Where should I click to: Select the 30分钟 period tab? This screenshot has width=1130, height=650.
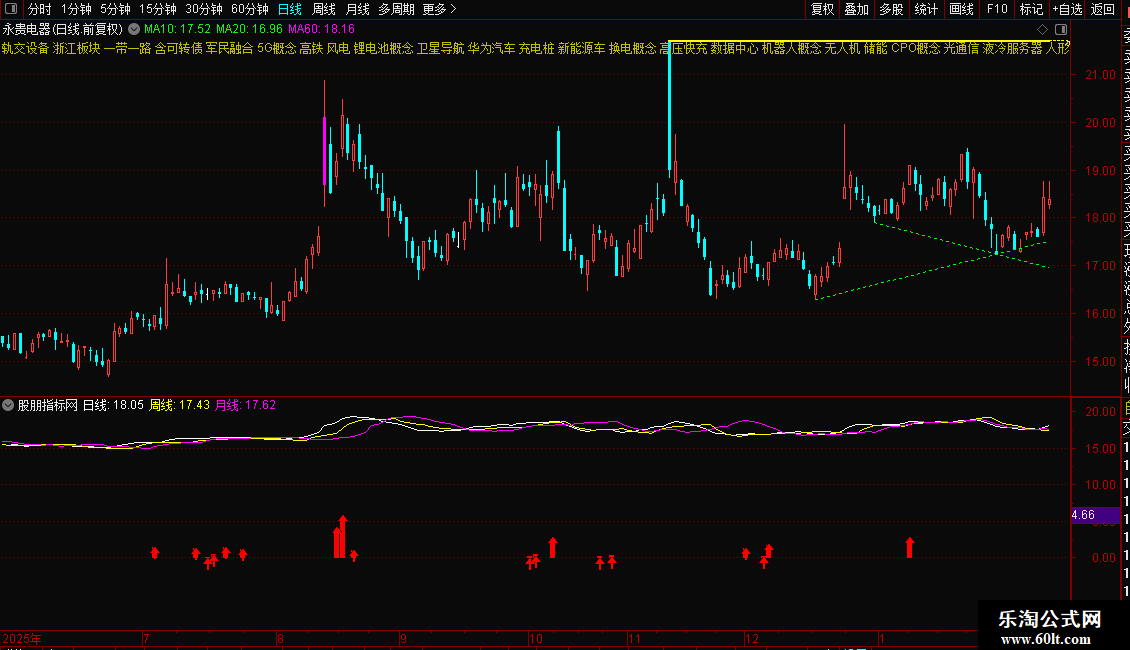click(x=204, y=9)
